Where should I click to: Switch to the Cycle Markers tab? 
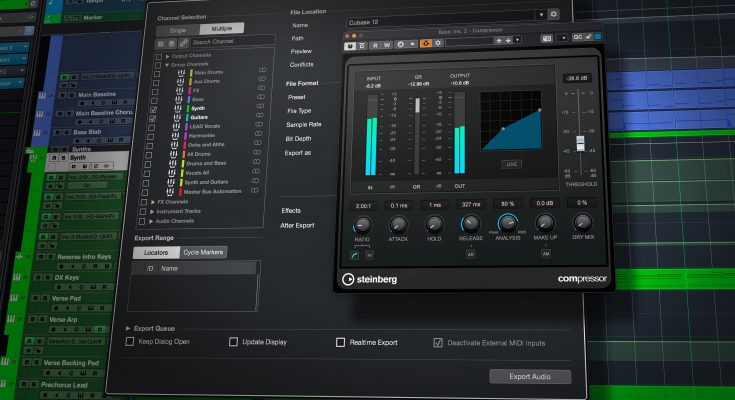pos(203,253)
